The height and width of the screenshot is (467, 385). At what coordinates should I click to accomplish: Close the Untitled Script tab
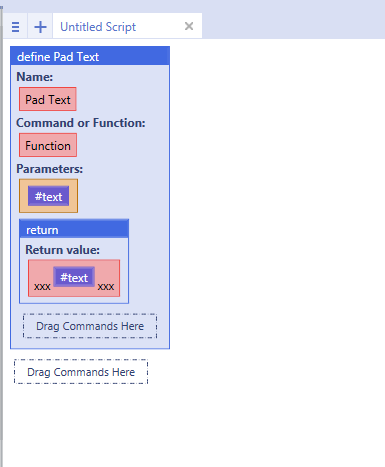[x=189, y=26]
